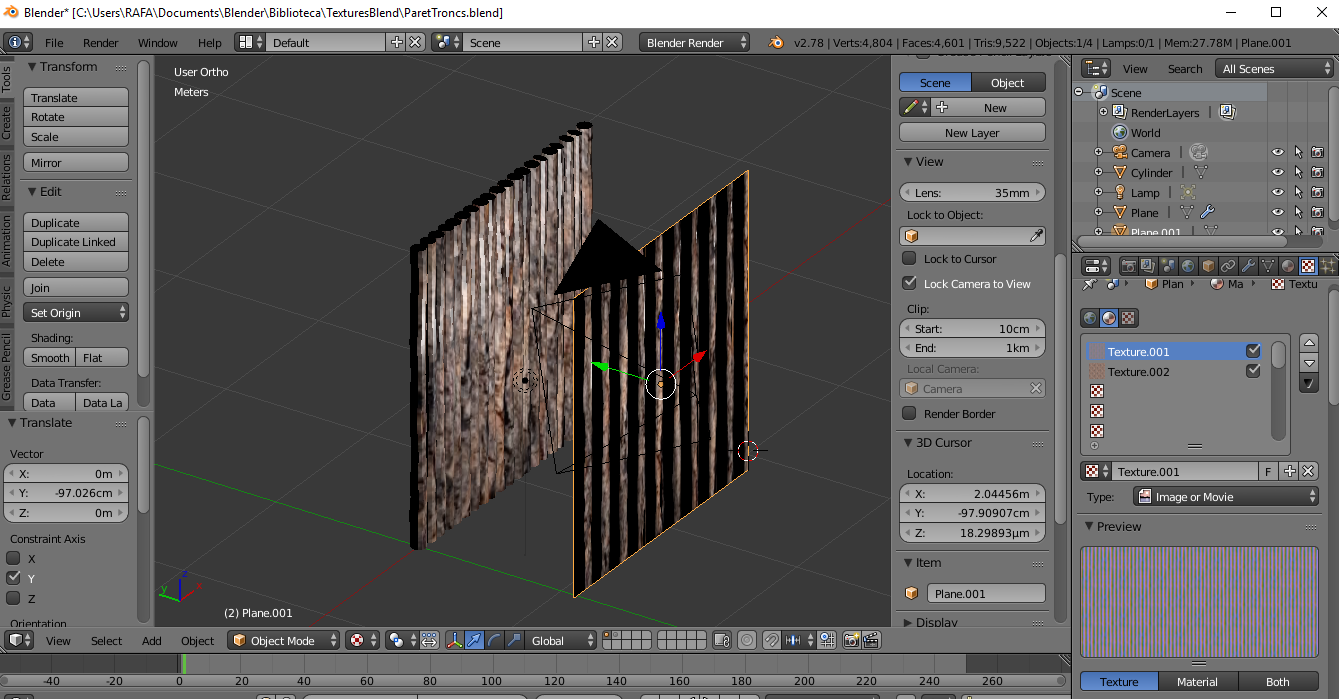
Task: Click the wrench modifier icon beside Plane in outliner
Action: coord(1207,212)
